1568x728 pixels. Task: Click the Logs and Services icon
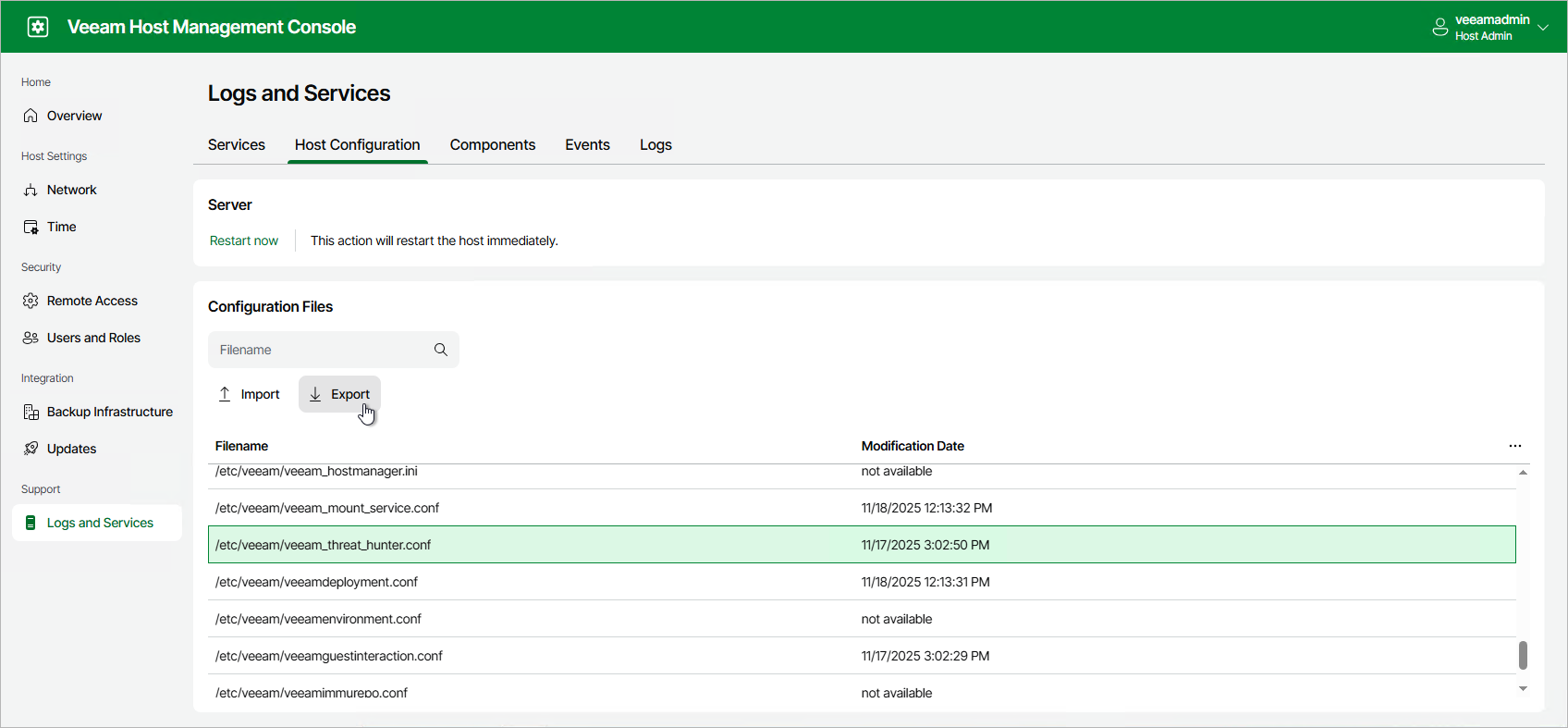pyautogui.click(x=31, y=523)
